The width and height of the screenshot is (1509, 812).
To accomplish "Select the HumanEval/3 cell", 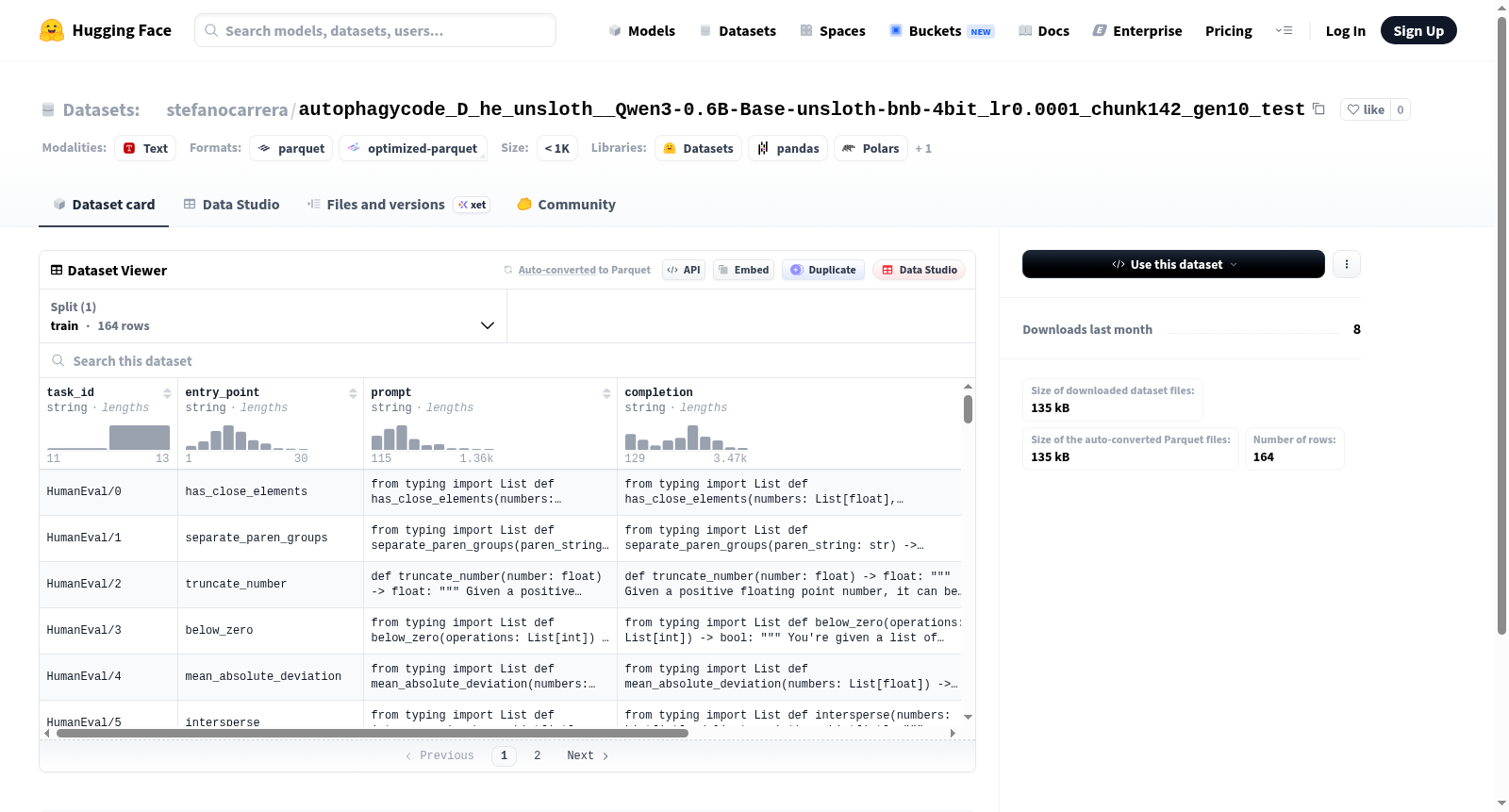I will [x=108, y=631].
